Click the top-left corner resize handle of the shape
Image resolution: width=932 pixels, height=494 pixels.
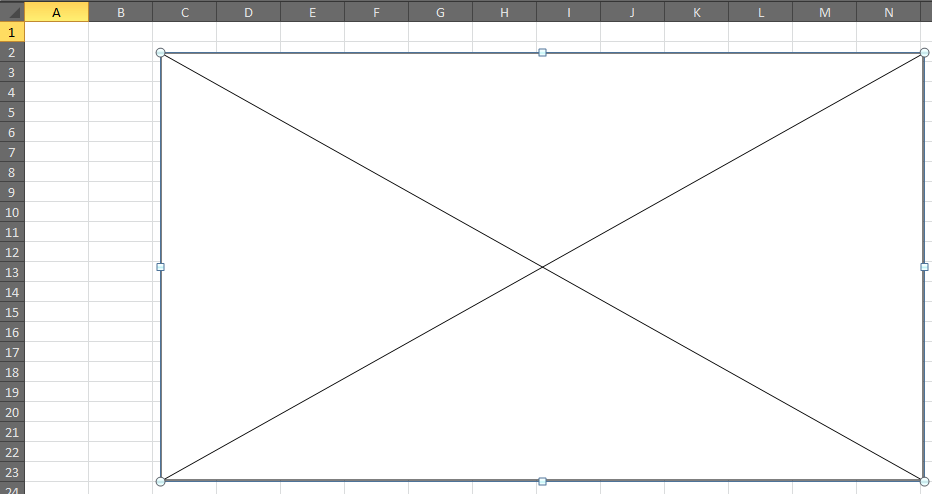(161, 52)
